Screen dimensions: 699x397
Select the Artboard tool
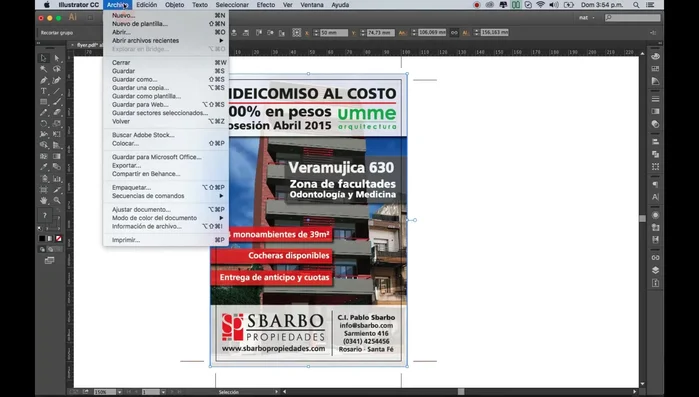pos(43,190)
